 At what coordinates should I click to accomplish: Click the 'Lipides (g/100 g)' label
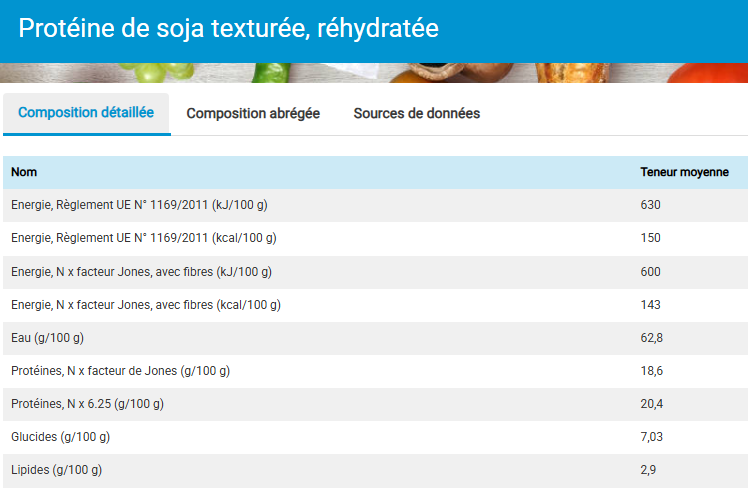56,470
